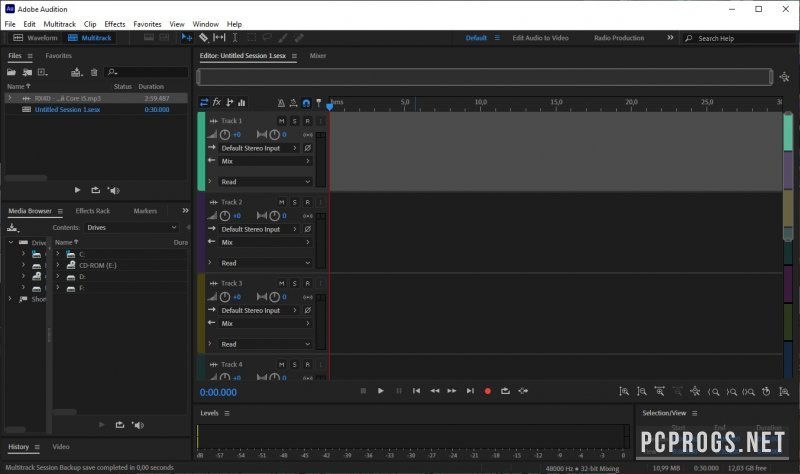The image size is (800, 474).
Task: Click the Files panel search field
Action: click(146, 72)
